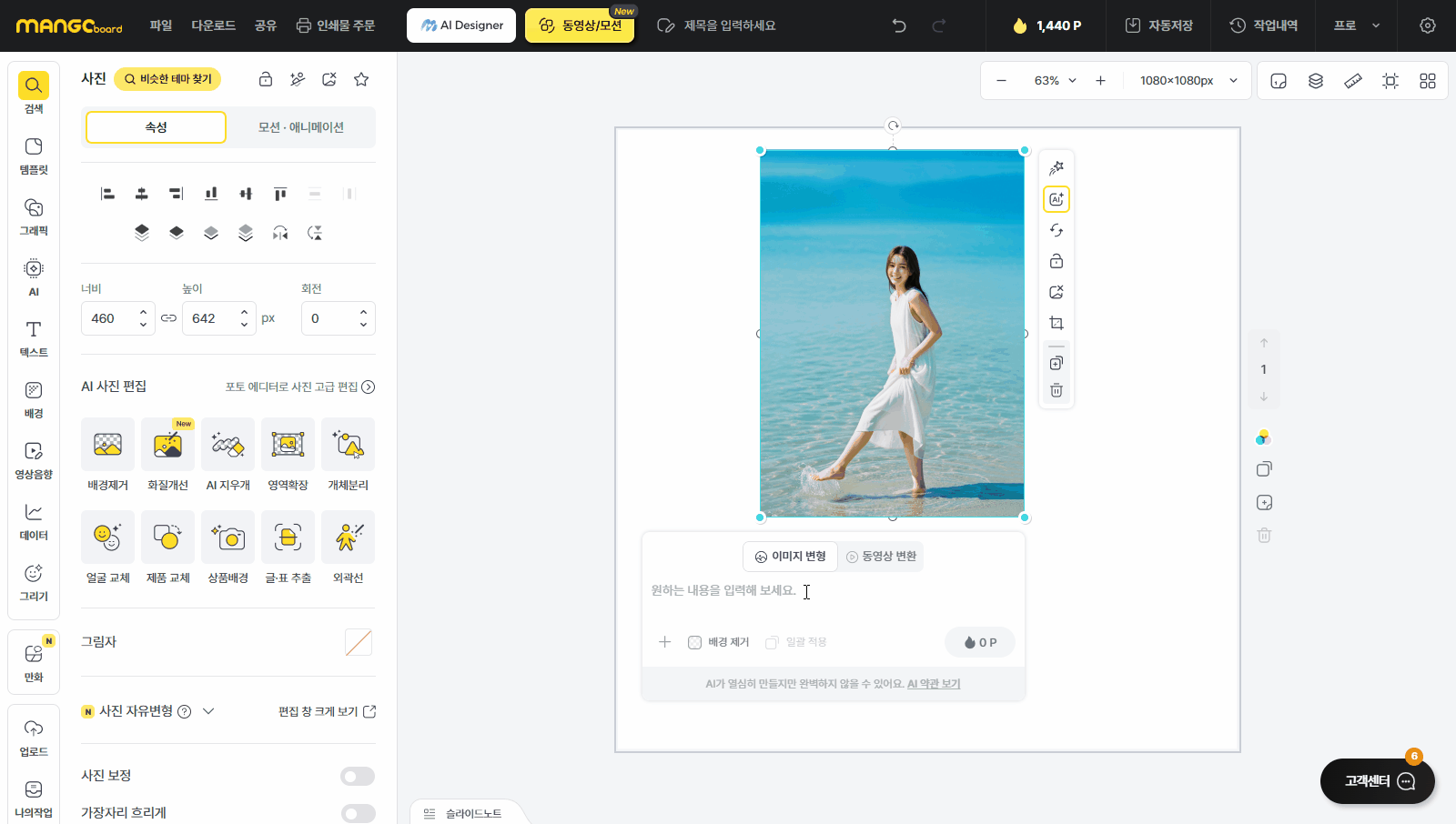This screenshot has width=1456, height=824.
Task: Open the 고객센터 support chat button
Action: tap(1378, 781)
